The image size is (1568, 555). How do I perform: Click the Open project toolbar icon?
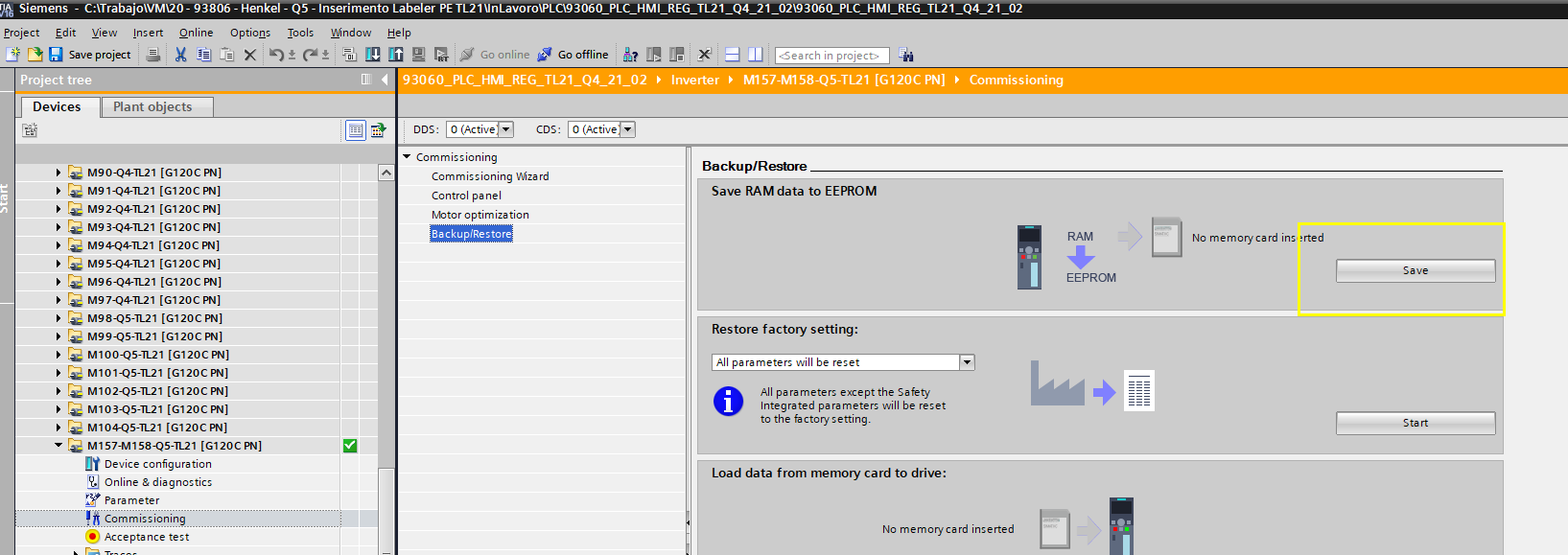(x=35, y=55)
